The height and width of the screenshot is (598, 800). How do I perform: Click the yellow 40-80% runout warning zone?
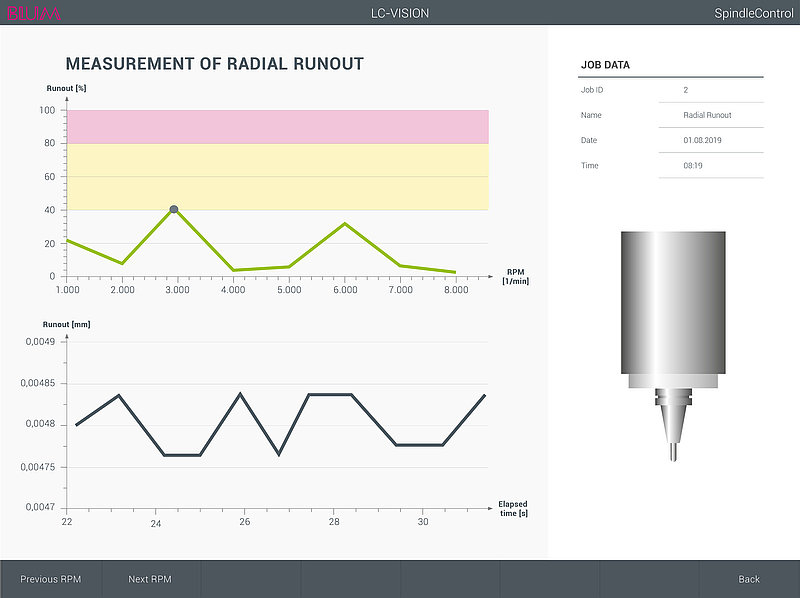[x=278, y=177]
